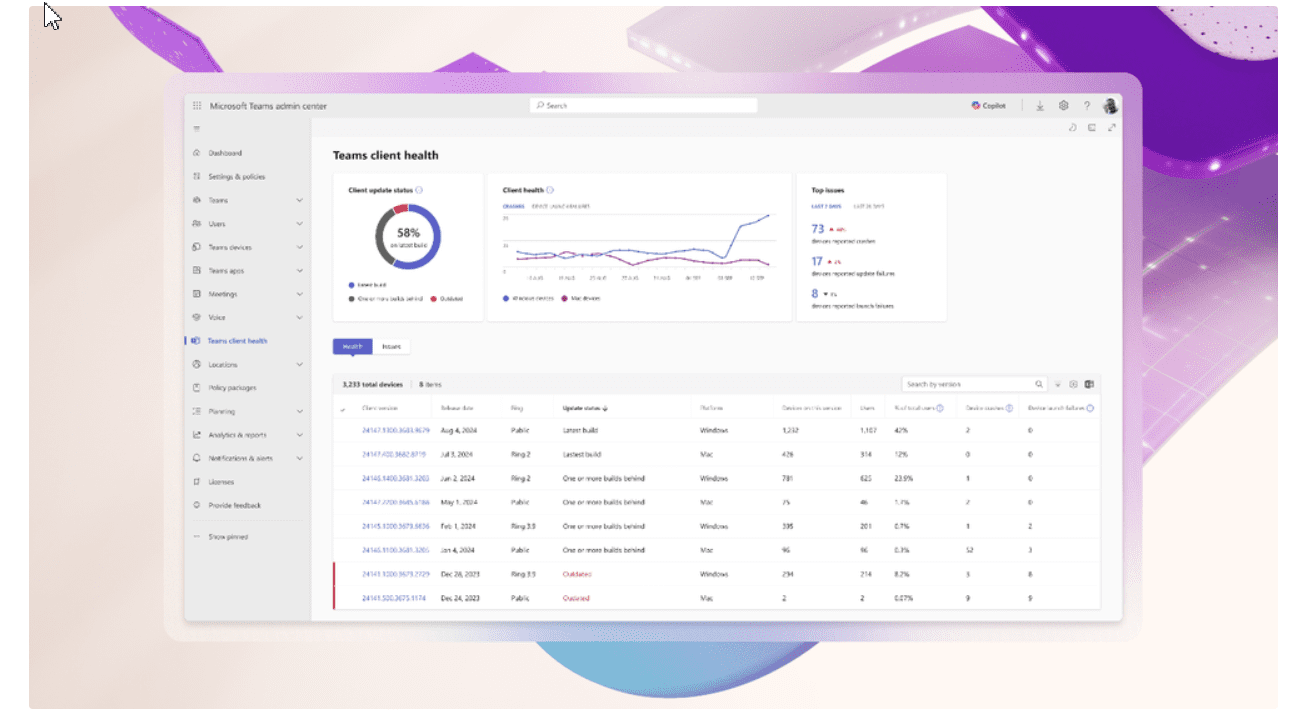Expand the Analytics & reports chevron
Viewport: 1298px width, 718px height.
point(300,435)
